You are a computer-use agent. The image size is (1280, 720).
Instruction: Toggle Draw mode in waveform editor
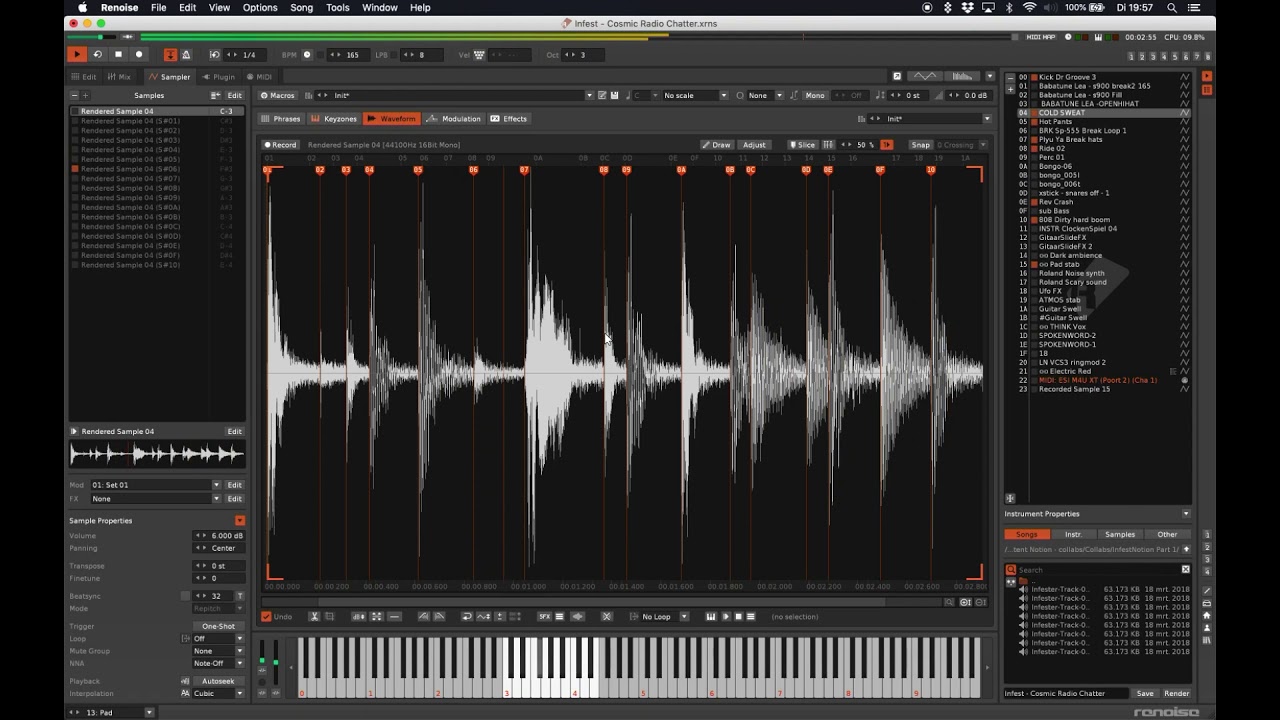[716, 145]
